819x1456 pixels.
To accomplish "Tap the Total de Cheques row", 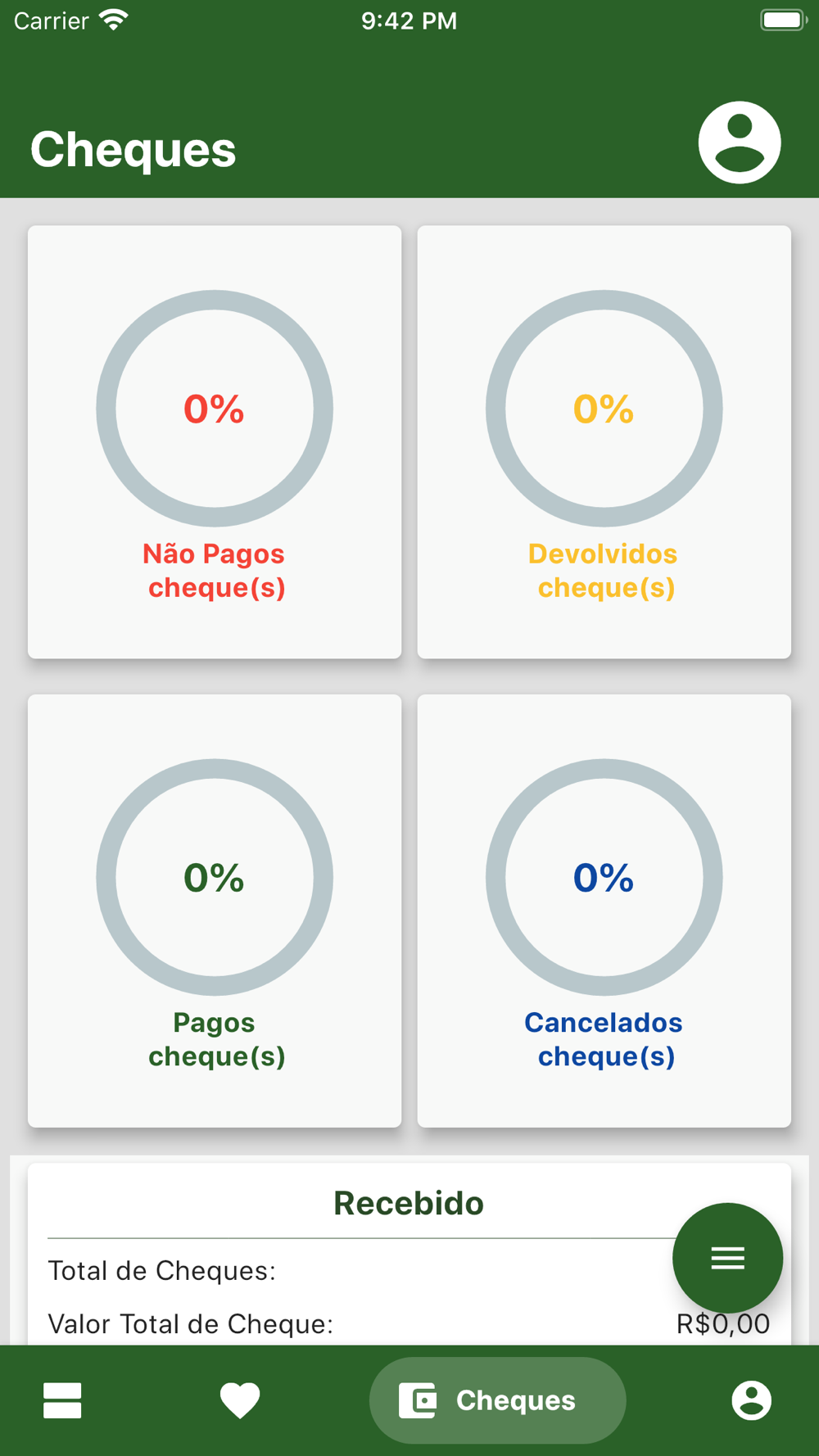I will pos(409,1271).
